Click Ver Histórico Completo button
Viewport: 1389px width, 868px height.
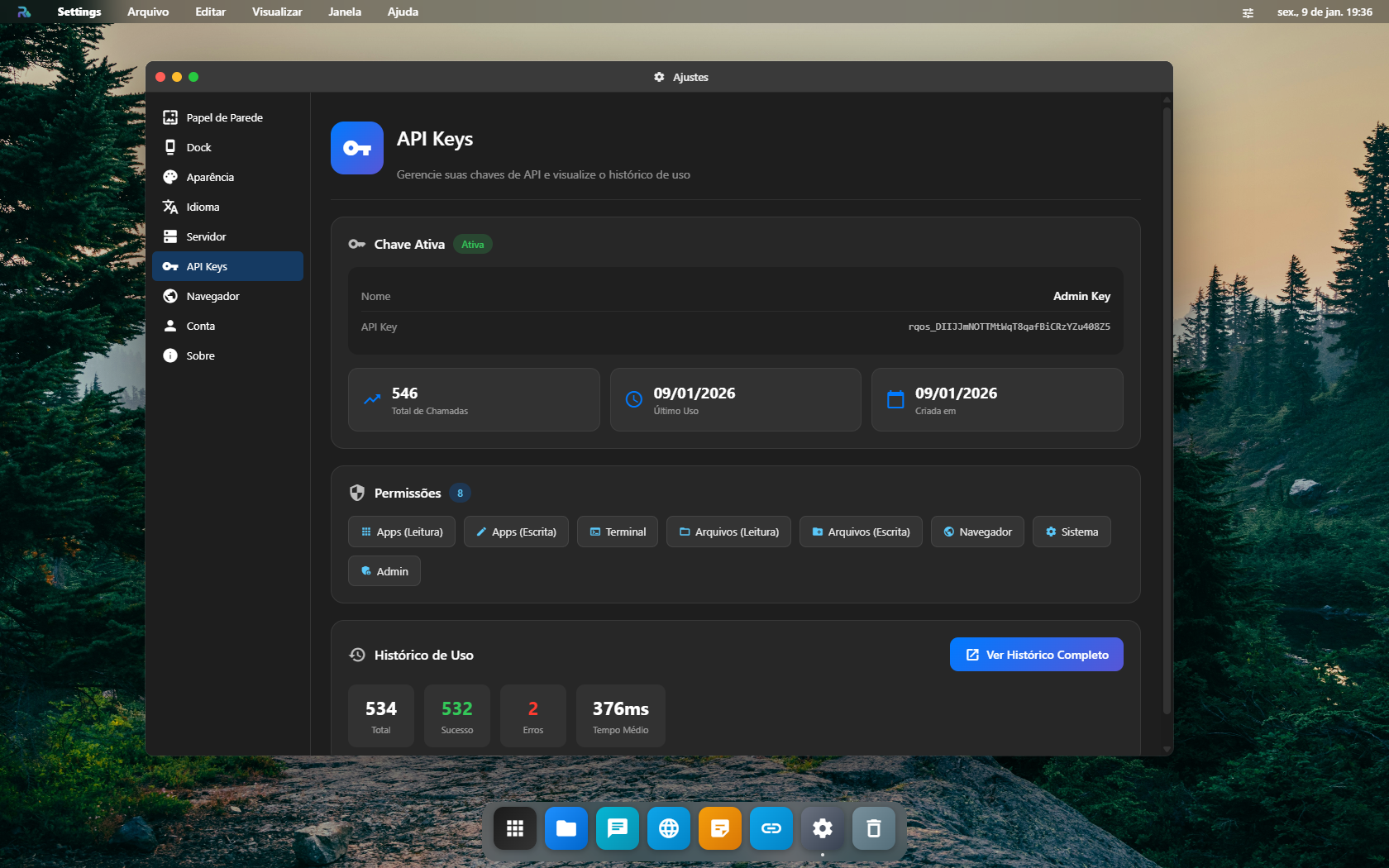click(1036, 655)
